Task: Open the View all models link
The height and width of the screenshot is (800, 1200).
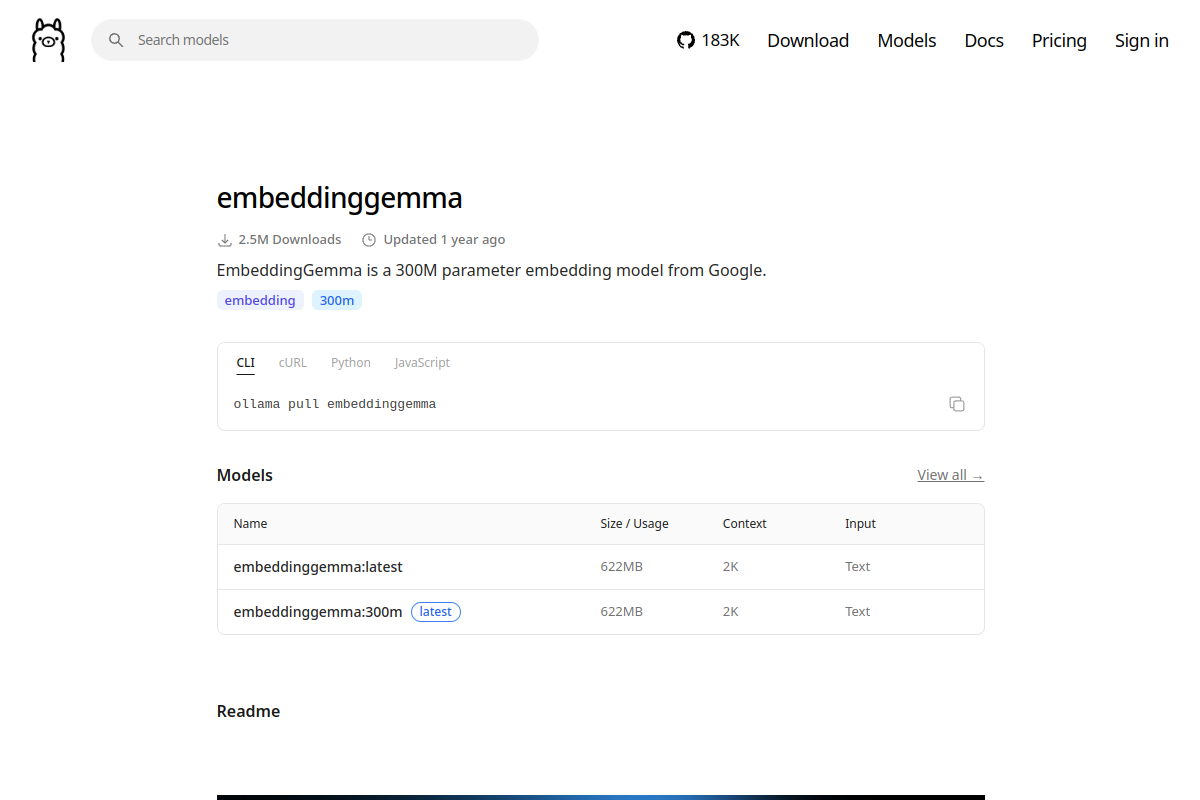Action: 950,475
